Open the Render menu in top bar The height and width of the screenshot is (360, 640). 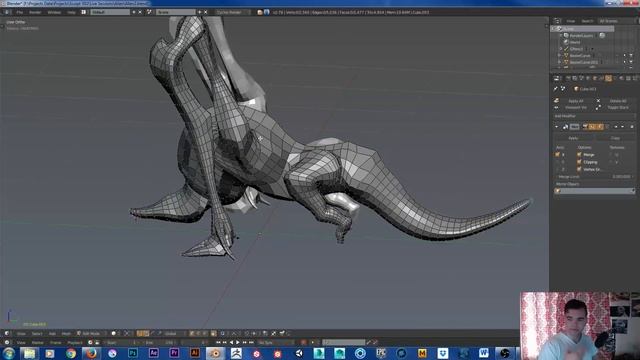tap(35, 12)
